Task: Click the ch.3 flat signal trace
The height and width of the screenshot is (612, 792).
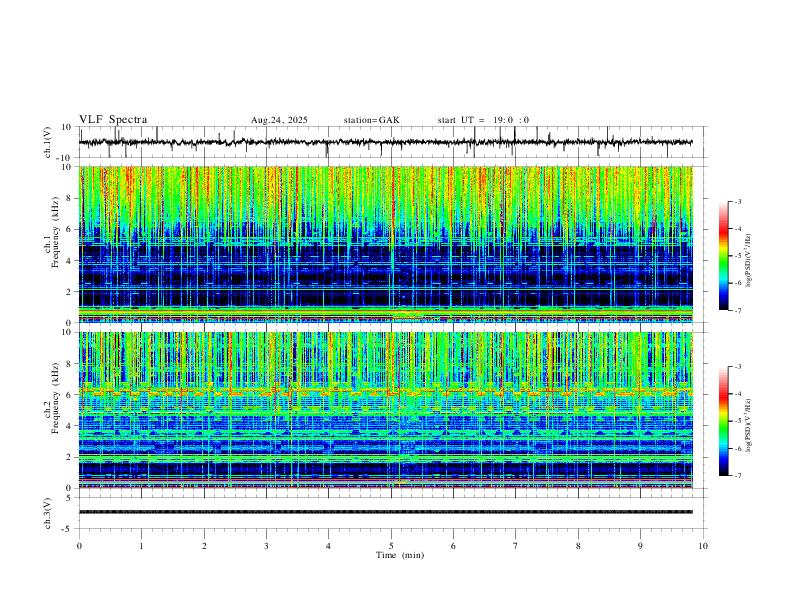Action: tap(386, 512)
